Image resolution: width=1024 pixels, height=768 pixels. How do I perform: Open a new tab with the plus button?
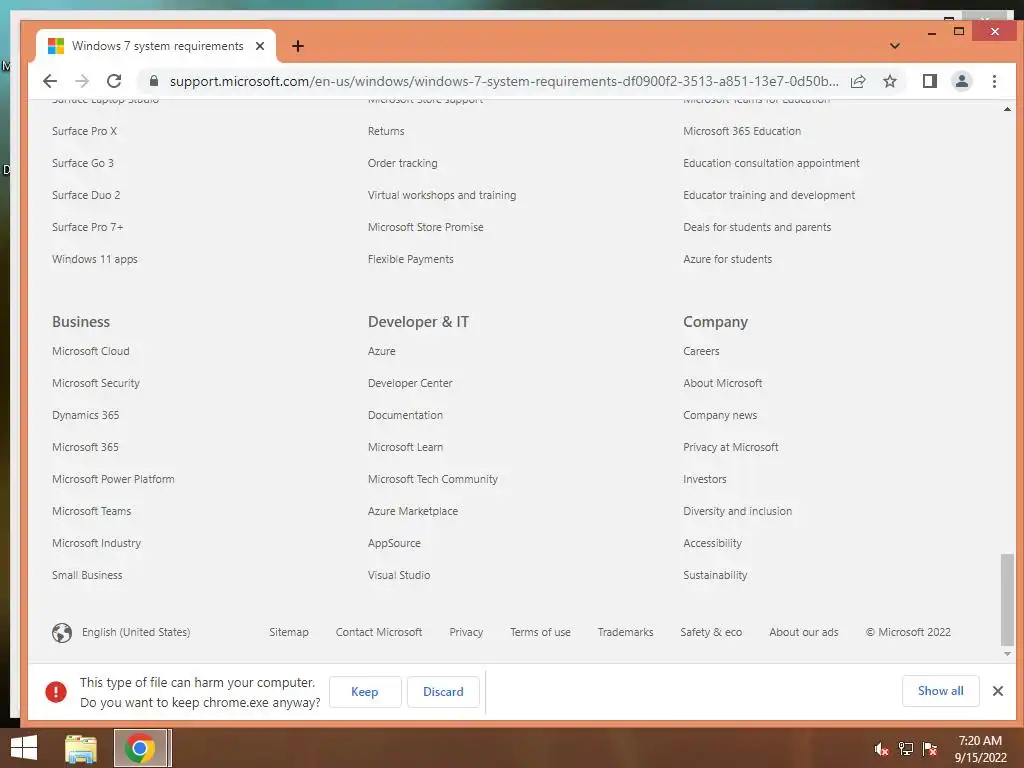298,46
